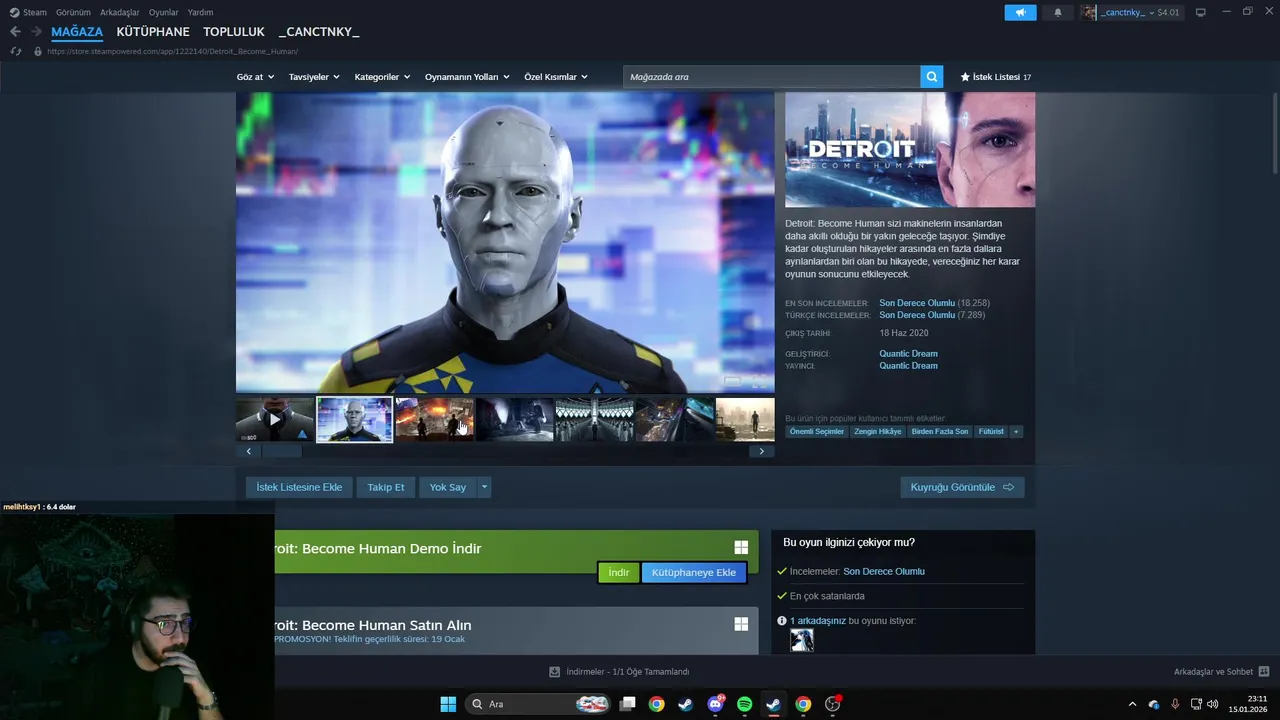
Task: Switch to the TOPLULUK tab
Action: [x=234, y=32]
